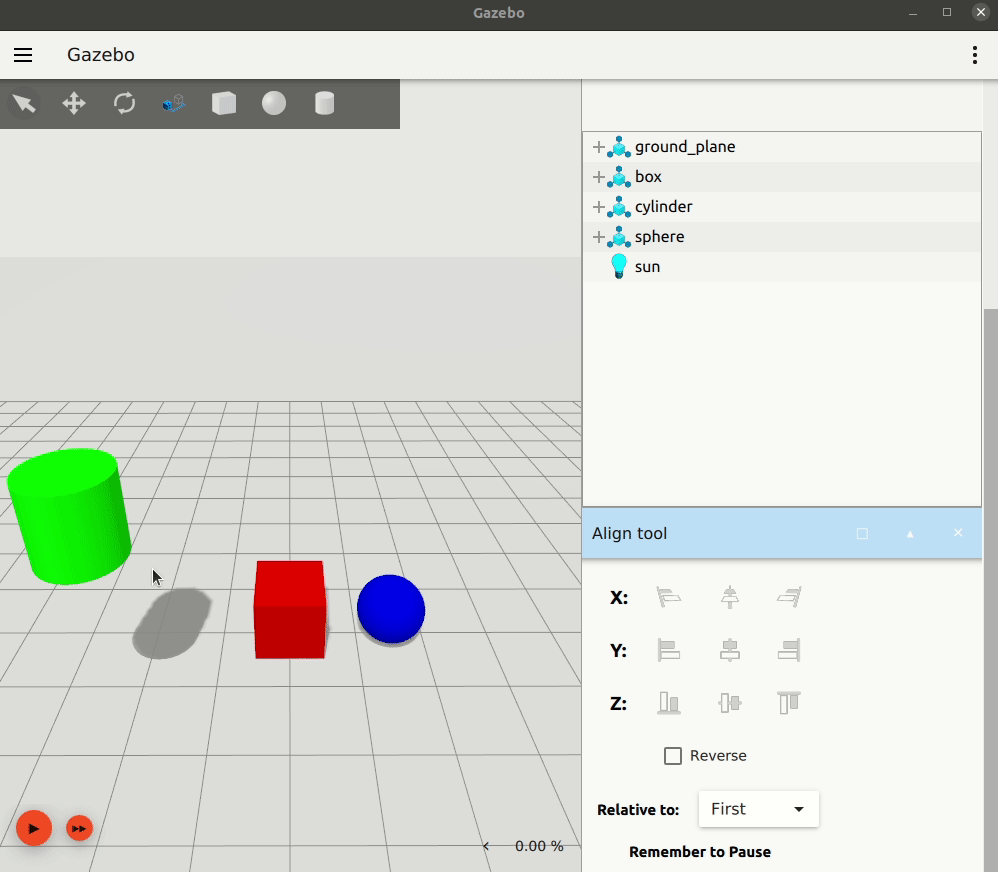998x872 pixels.
Task: Expand the sphere entity
Action: coord(598,237)
